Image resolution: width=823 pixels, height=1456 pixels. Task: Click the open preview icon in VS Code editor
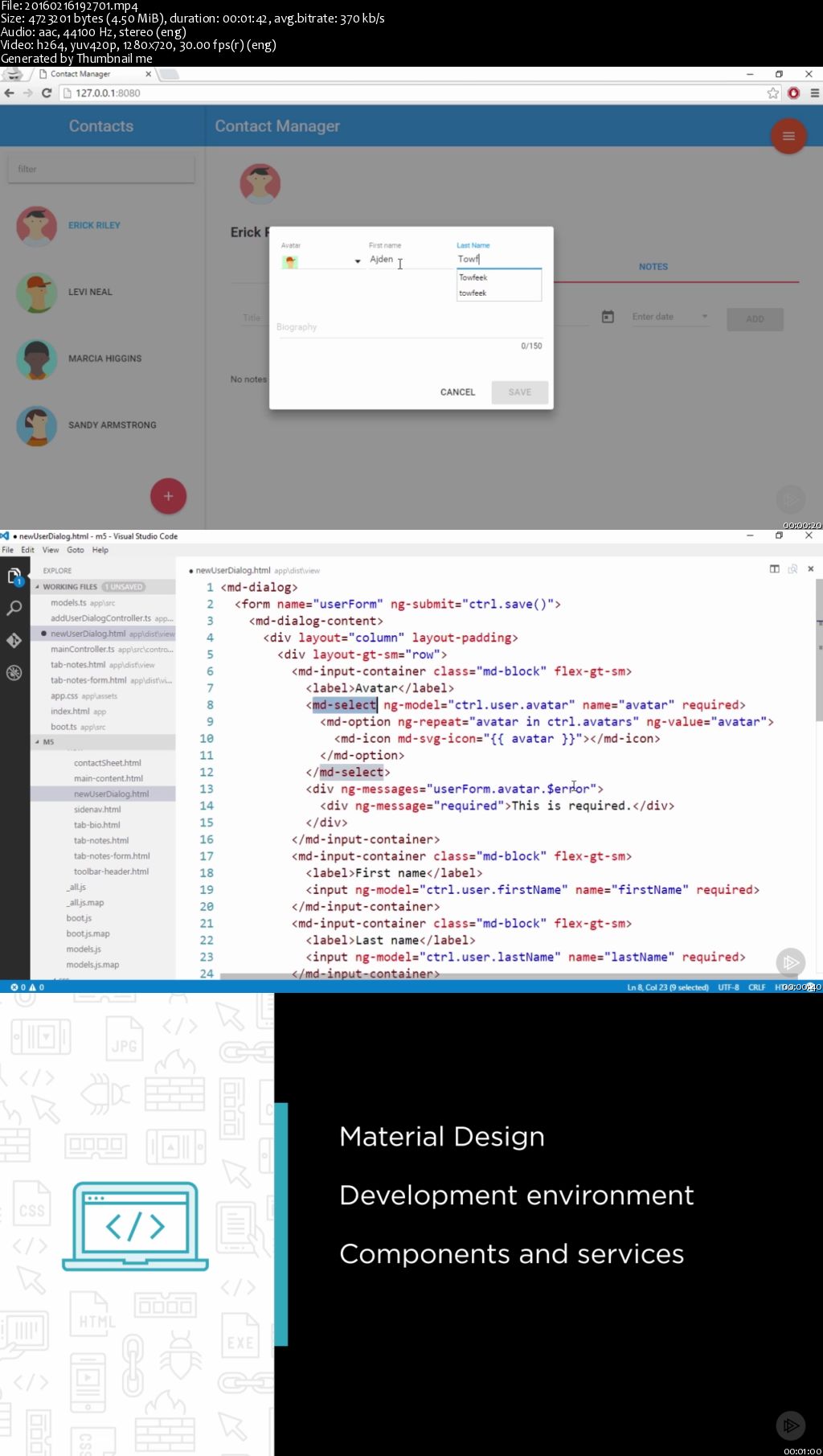tap(792, 569)
